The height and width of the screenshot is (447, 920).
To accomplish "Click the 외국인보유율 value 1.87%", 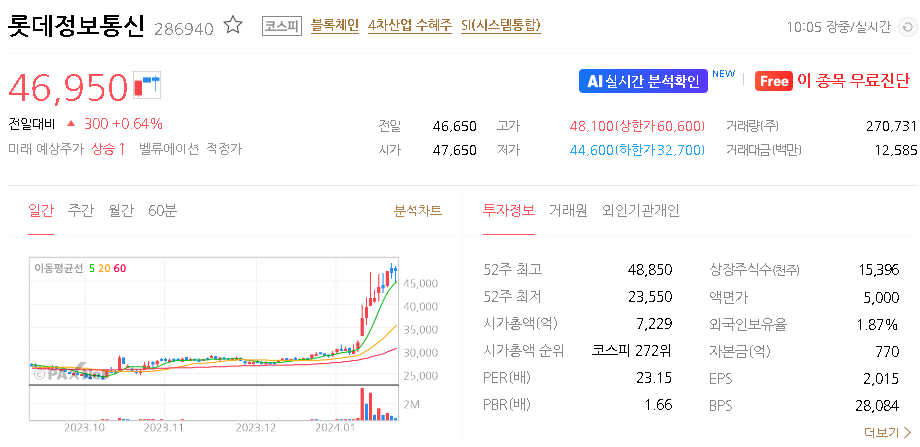I will [878, 324].
